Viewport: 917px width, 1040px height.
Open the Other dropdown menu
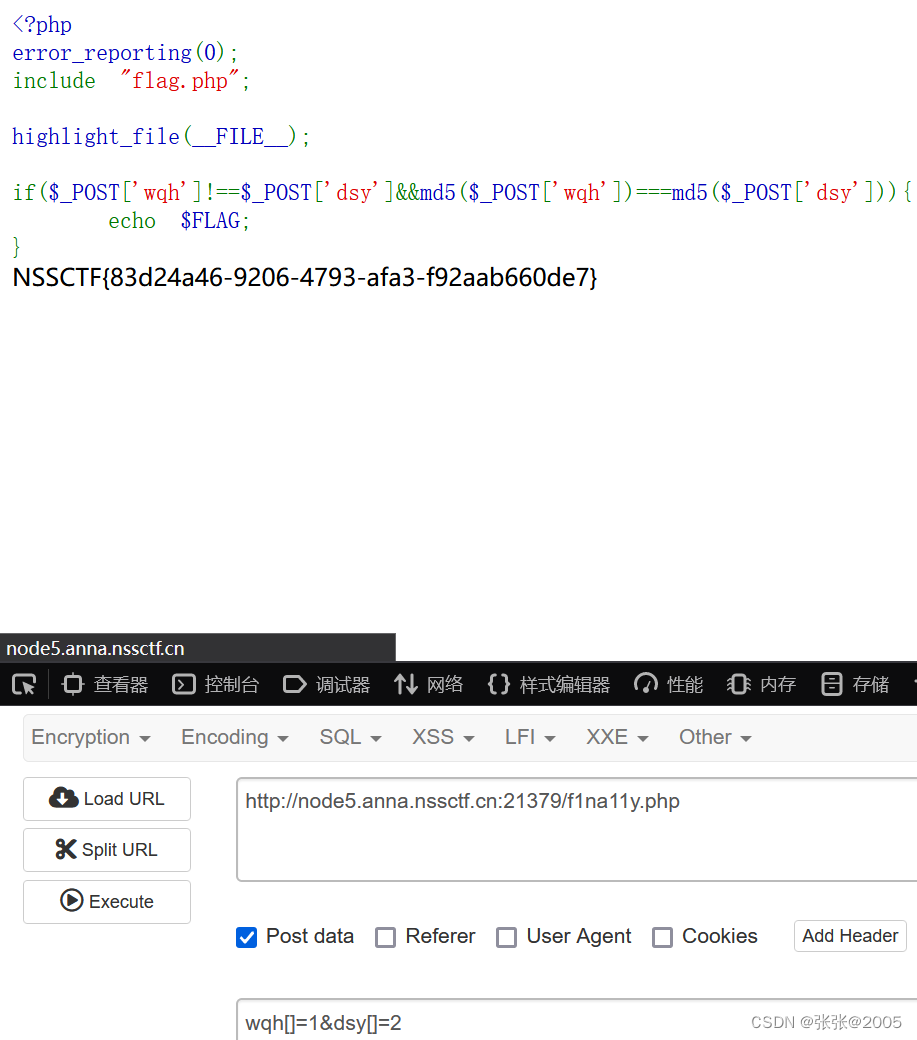tap(715, 737)
